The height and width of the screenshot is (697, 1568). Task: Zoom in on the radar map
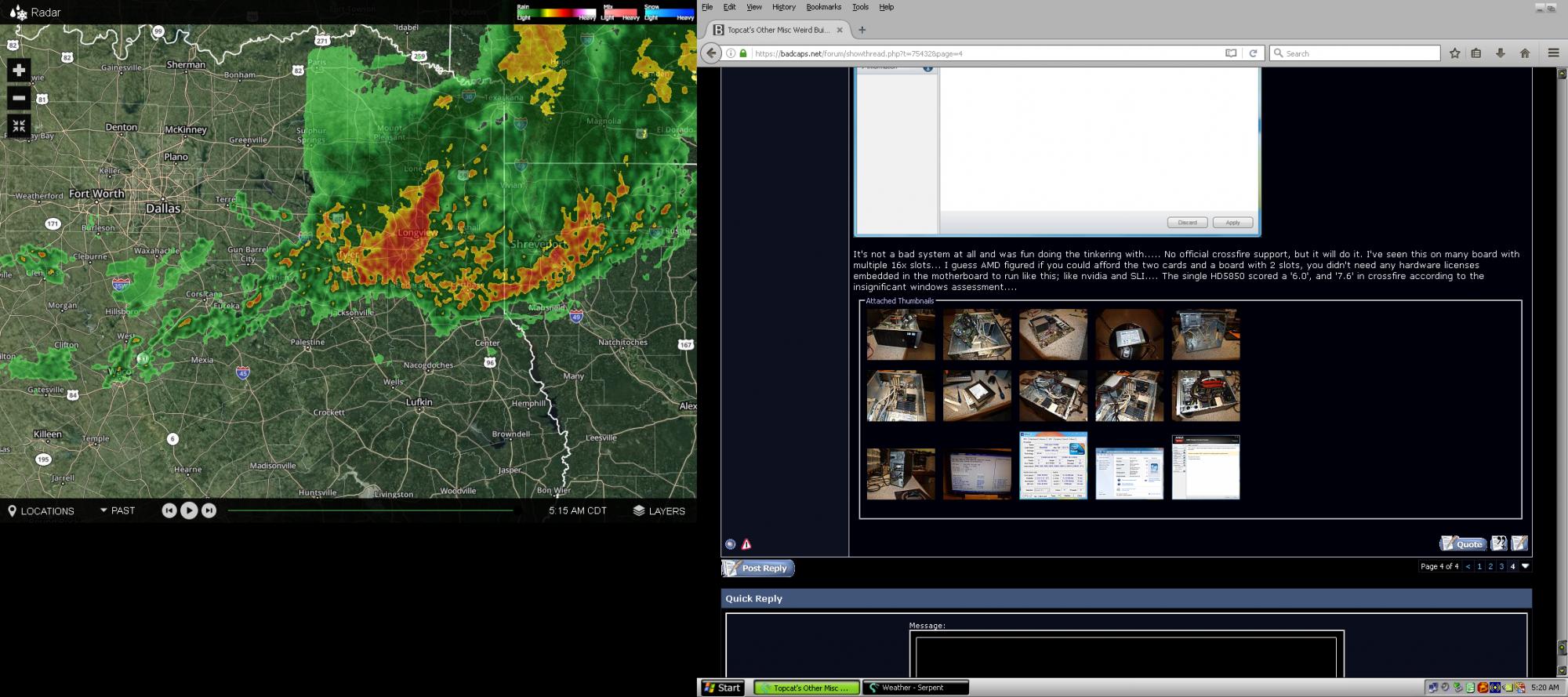19,70
